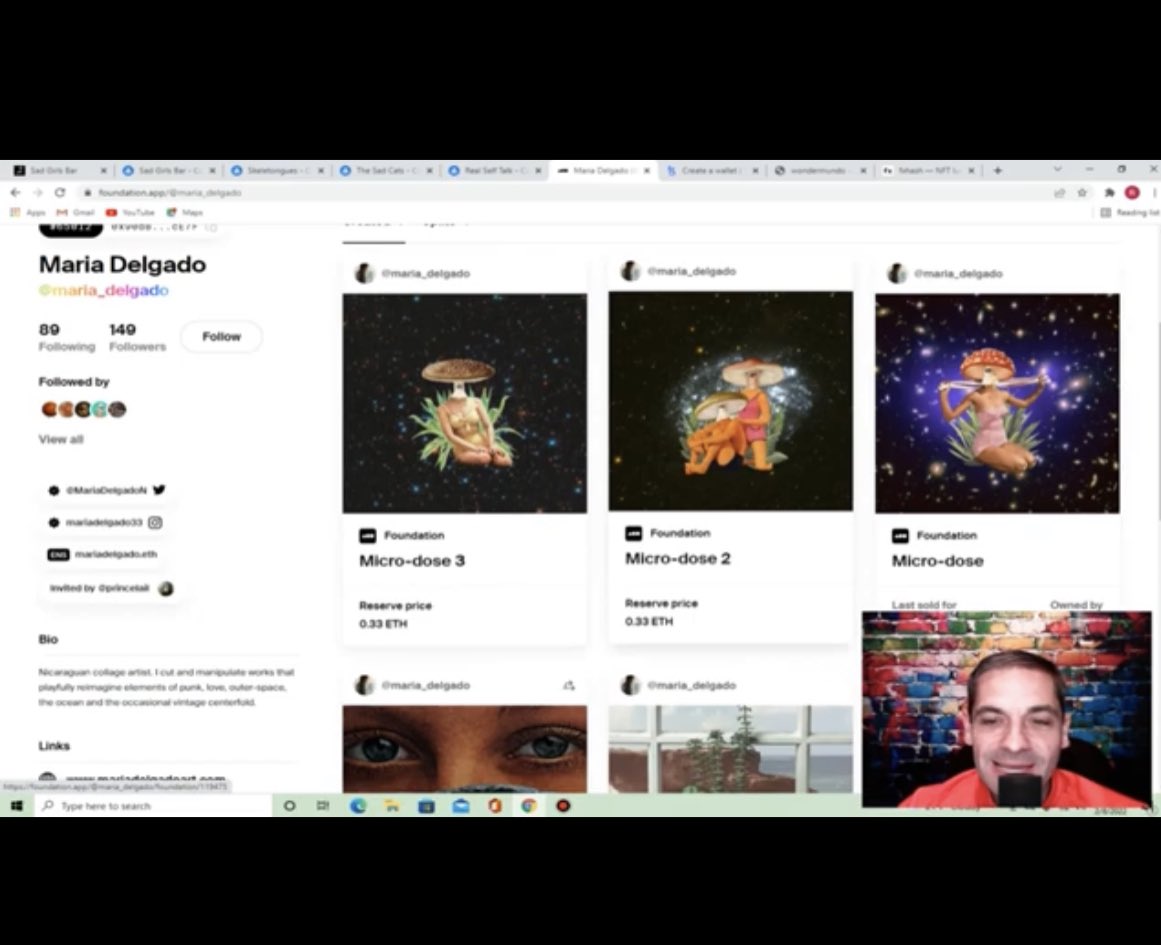This screenshot has width=1161, height=945.
Task: Switch to the 'Sad Girls Bar' first browser tab
Action: pyautogui.click(x=61, y=170)
